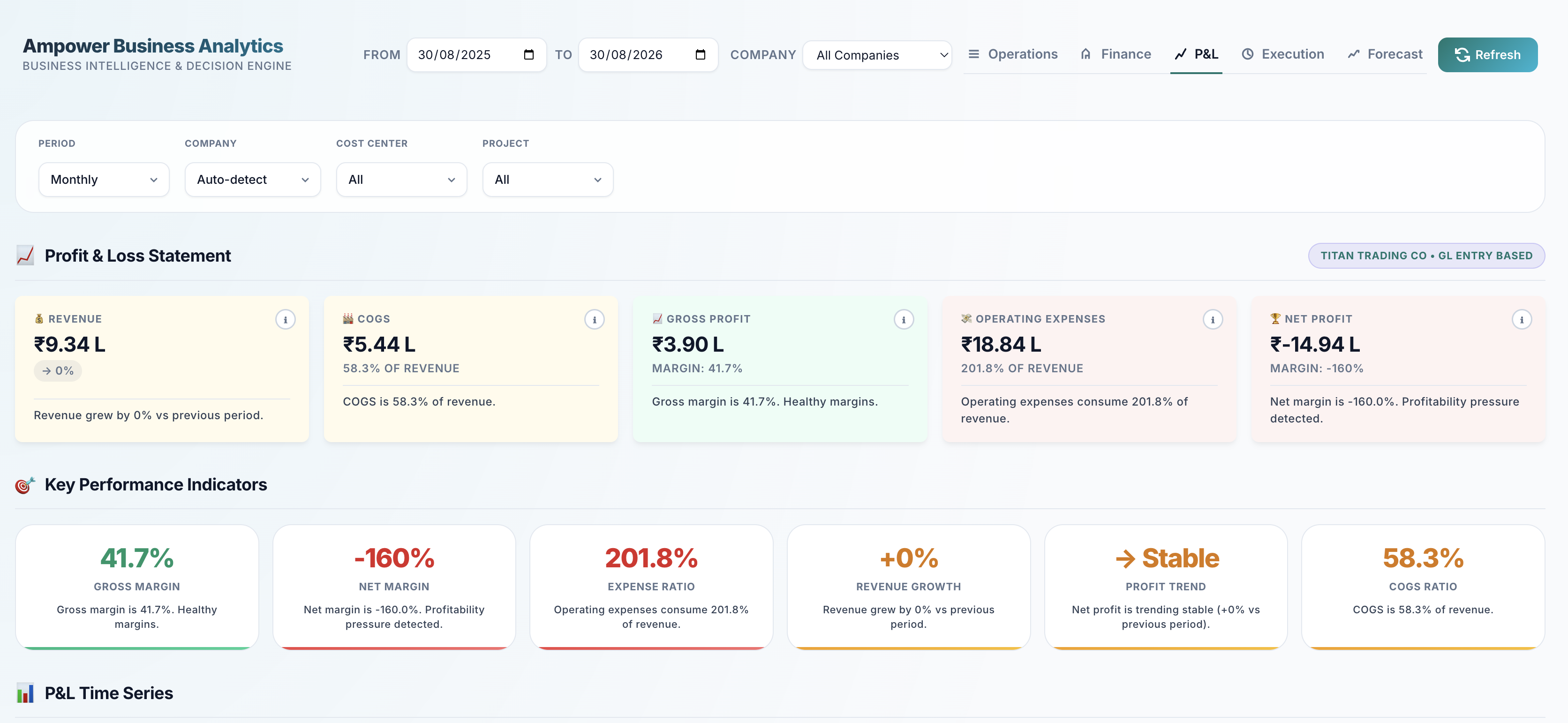1568x723 pixels.
Task: Switch to the Operations tab
Action: pos(1013,54)
